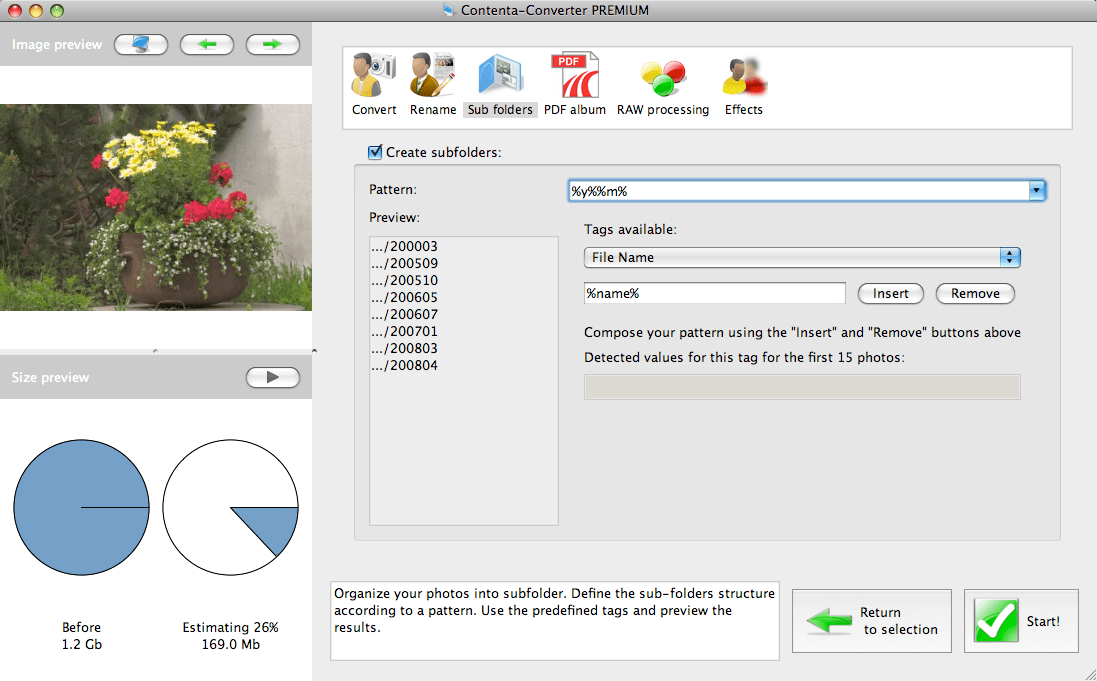This screenshot has height=681, width=1097.
Task: Click the detected values gray box
Action: [x=802, y=387]
